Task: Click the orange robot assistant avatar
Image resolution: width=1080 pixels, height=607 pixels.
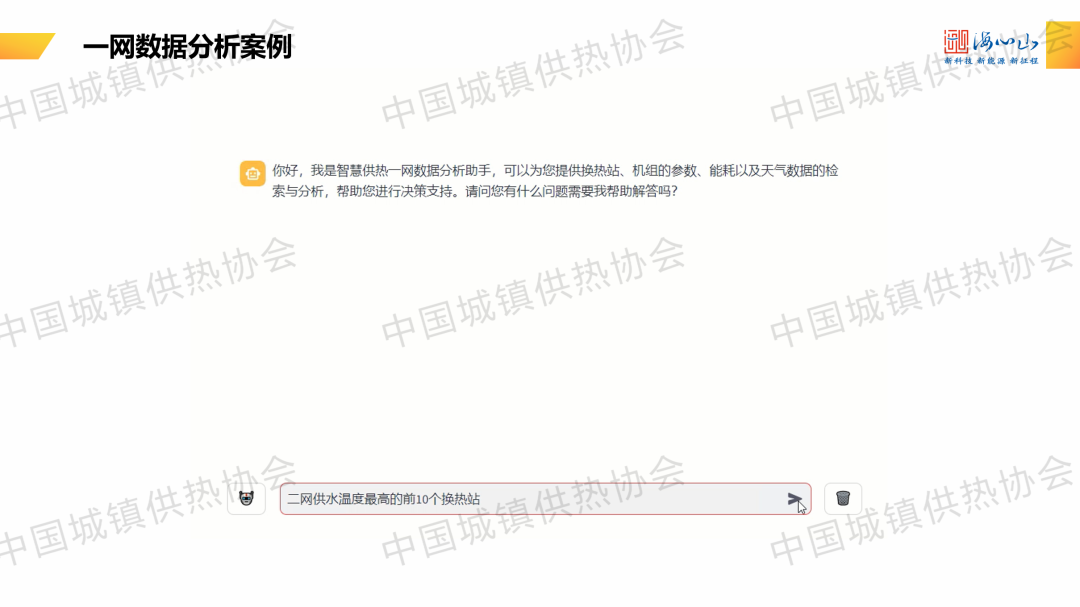Action: pos(252,173)
